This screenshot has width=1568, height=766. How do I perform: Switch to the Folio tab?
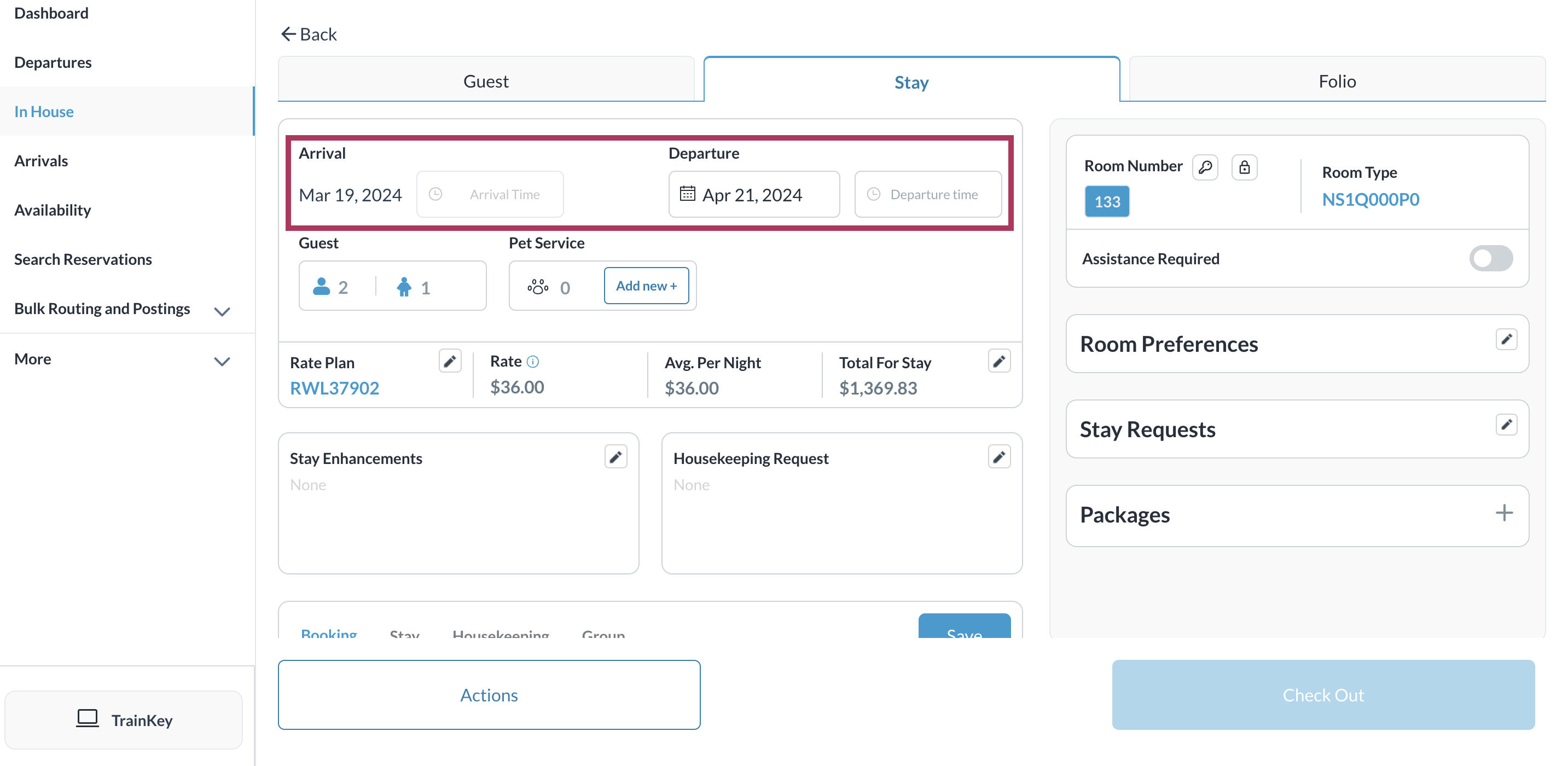[x=1337, y=81]
